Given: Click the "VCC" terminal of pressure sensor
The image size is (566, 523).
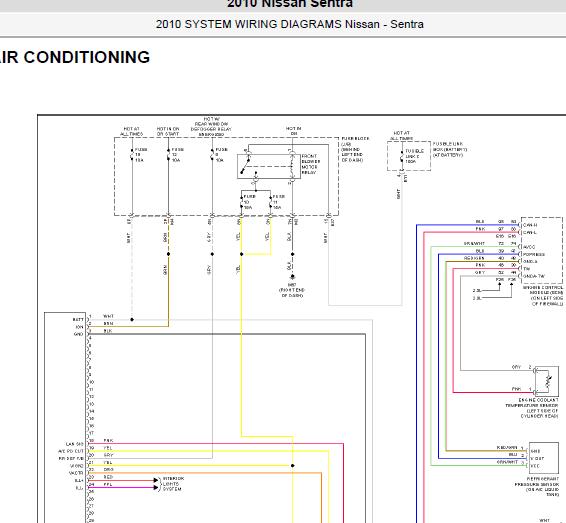Looking at the screenshot, I should tap(535, 466).
